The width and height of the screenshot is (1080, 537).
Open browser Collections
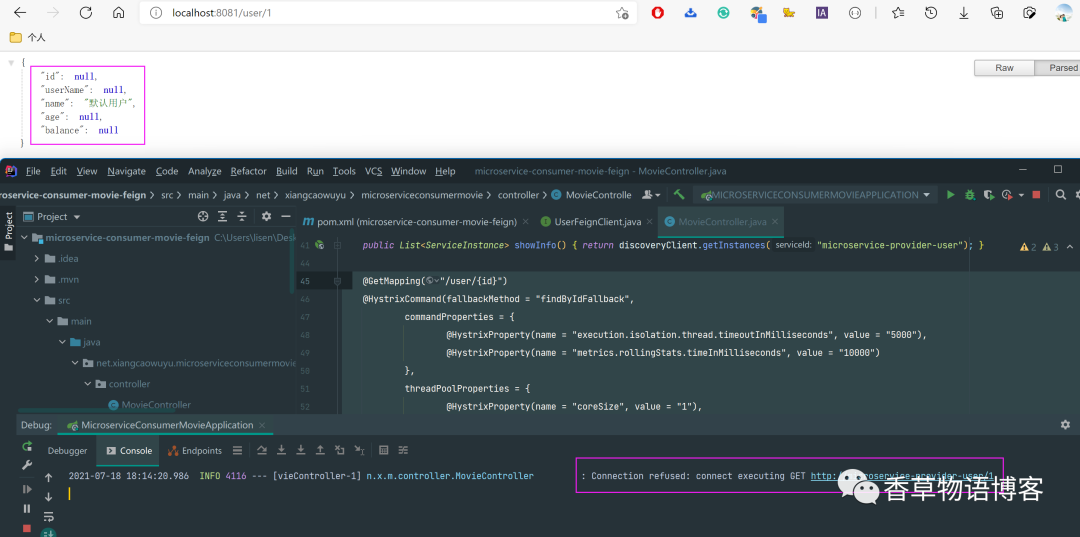[x=997, y=12]
